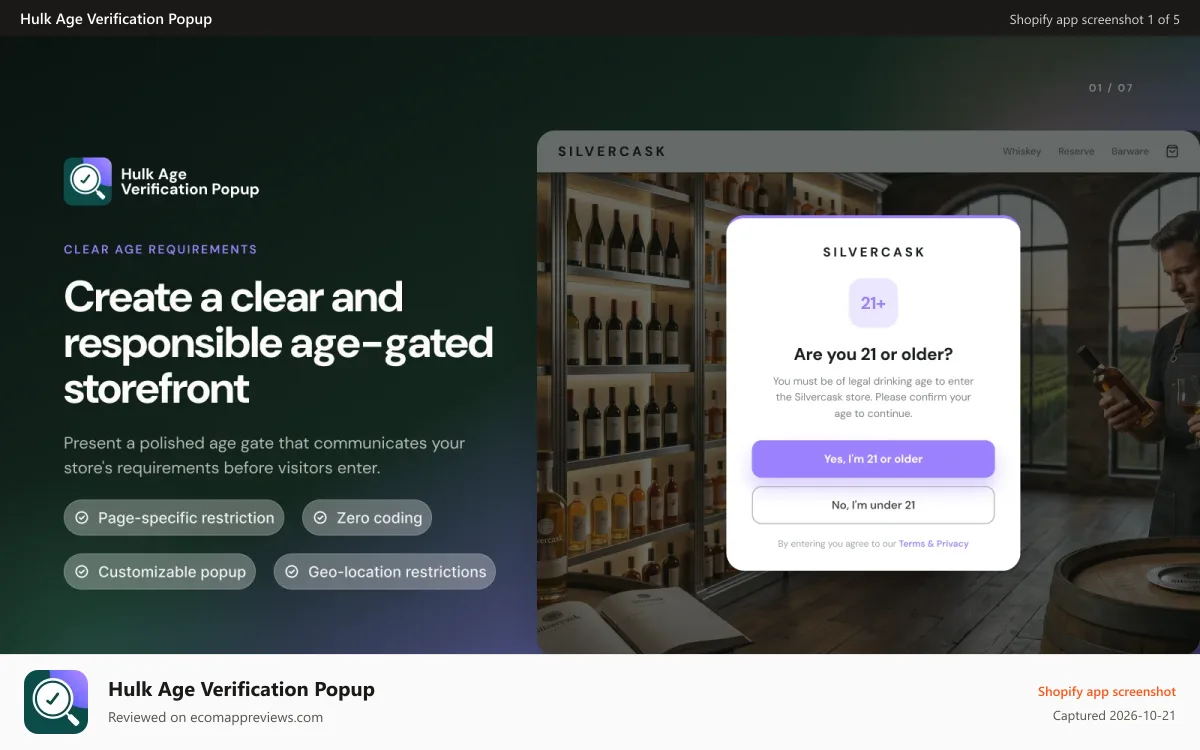Click the SILVERCASK store logo in header
Viewport: 1200px width, 750px height.
click(611, 151)
